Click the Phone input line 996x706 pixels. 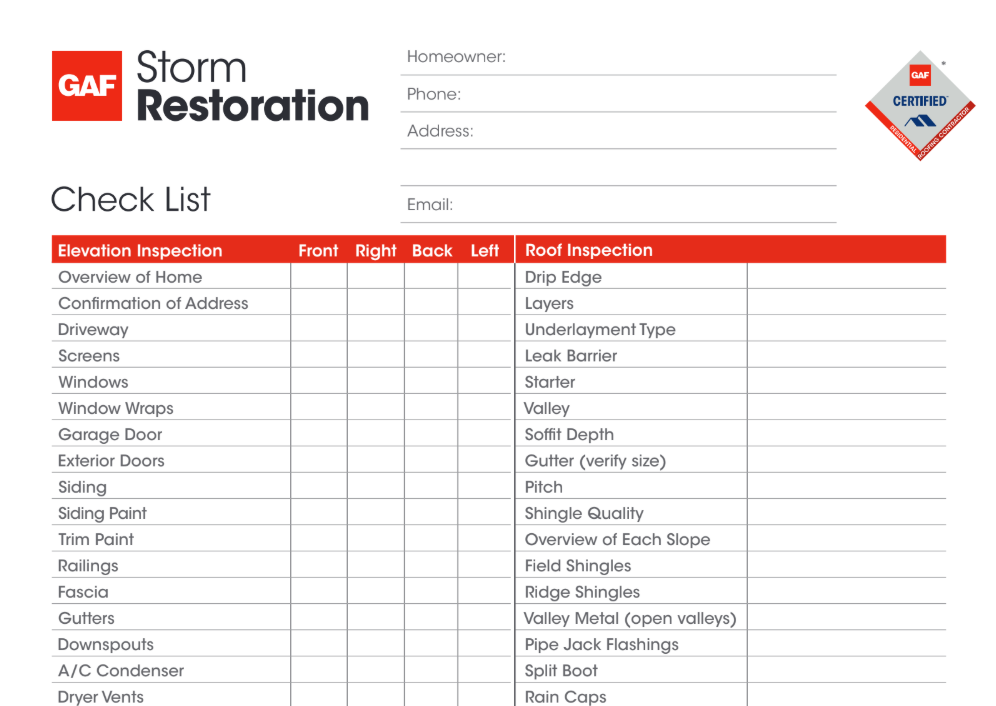click(618, 94)
